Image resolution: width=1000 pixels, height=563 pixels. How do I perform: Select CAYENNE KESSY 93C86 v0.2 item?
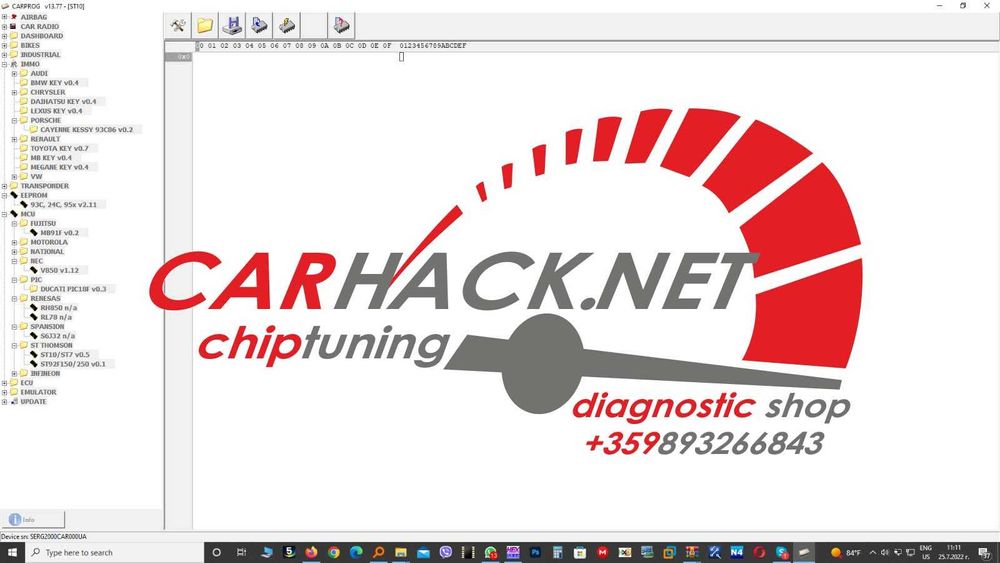(x=87, y=129)
